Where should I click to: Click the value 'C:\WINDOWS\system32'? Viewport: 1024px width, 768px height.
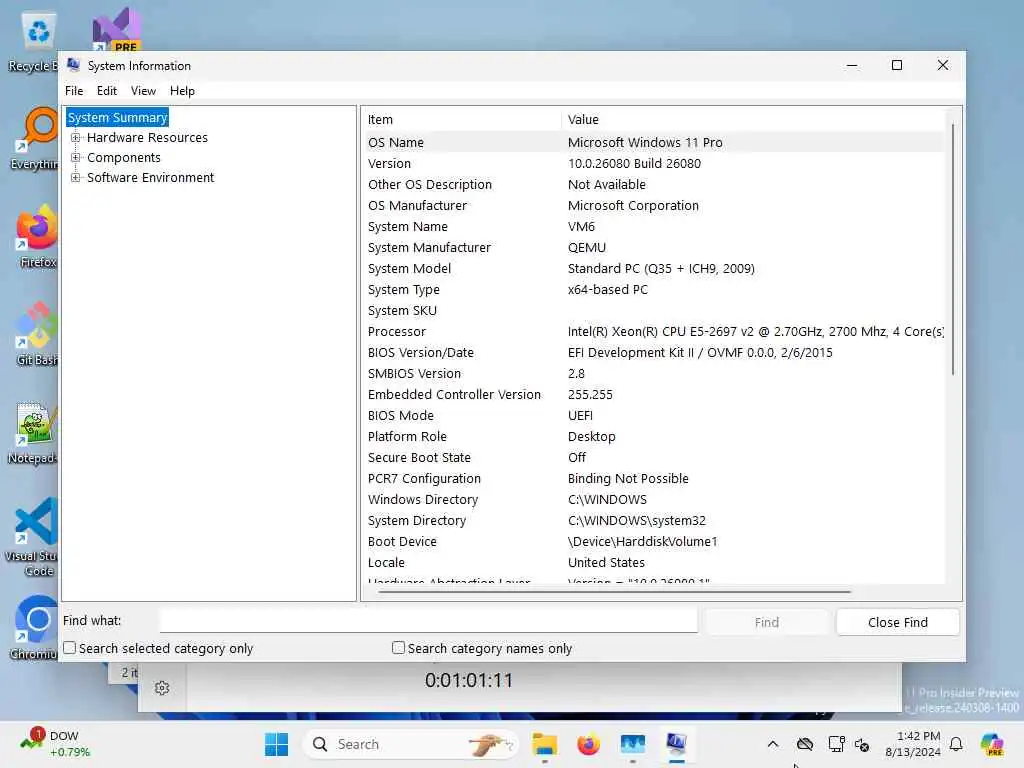pos(637,520)
